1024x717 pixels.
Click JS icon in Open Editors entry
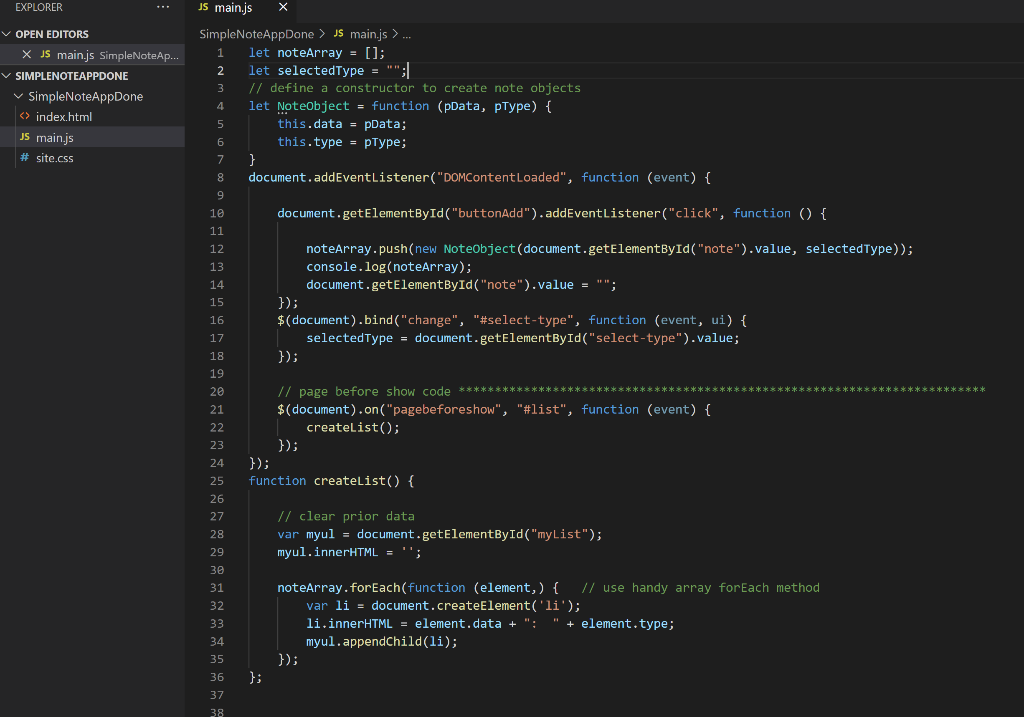(45, 54)
